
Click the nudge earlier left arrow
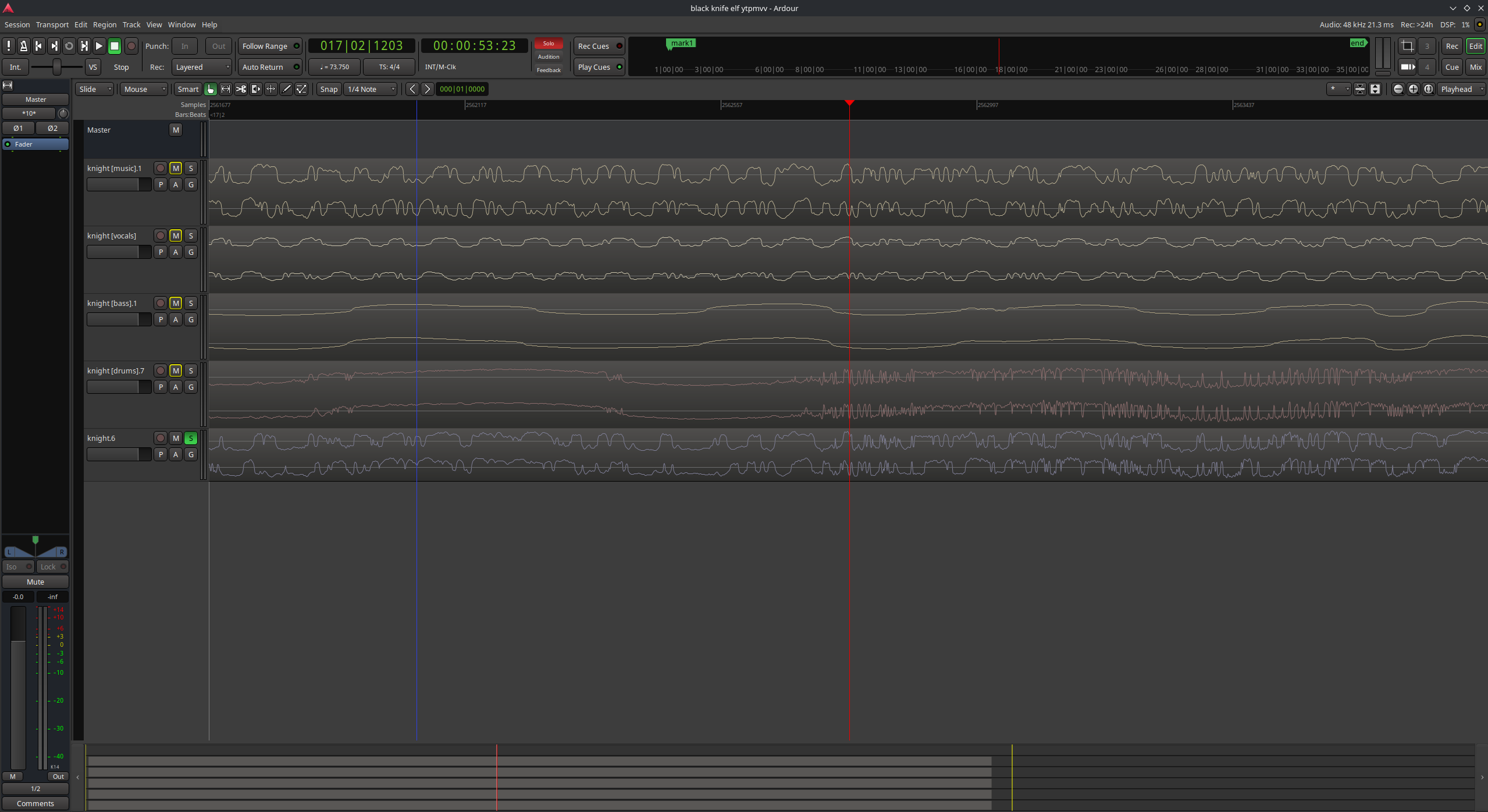pyautogui.click(x=412, y=89)
